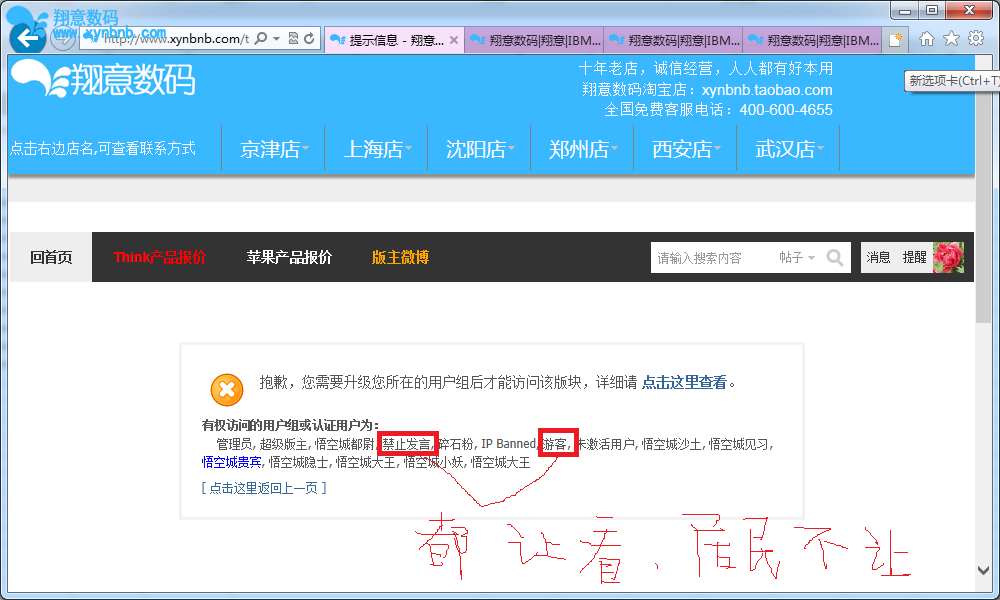Open a new tab with the new-tab button
Viewport: 1000px width, 600px height.
895,40
